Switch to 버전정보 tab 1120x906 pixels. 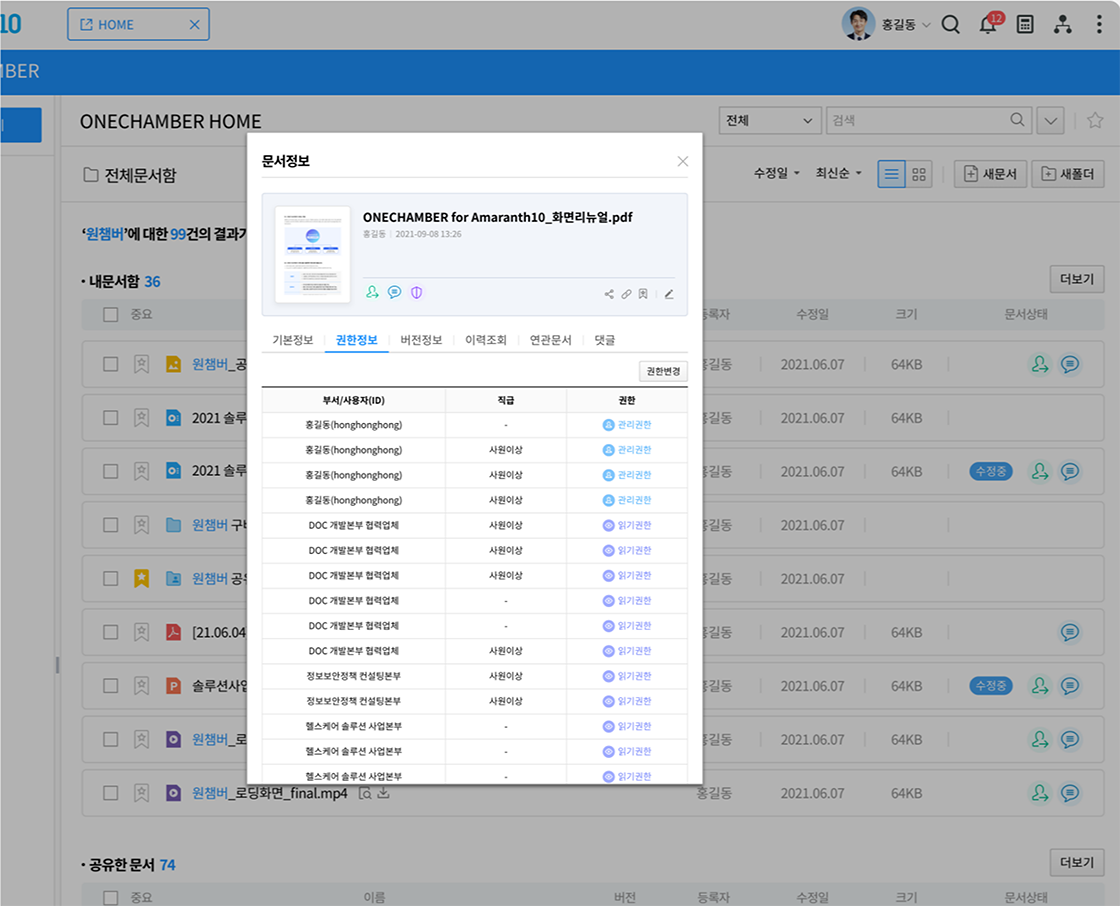[x=421, y=340]
